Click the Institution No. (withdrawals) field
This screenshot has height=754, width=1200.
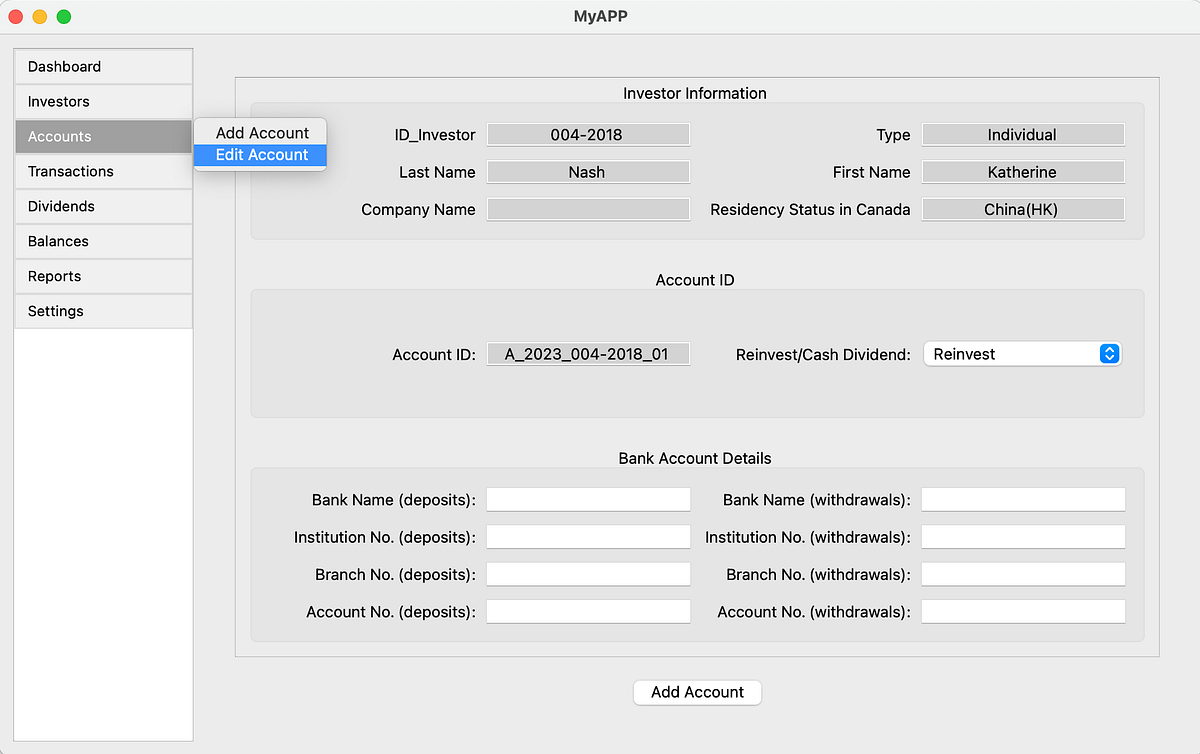pos(1022,536)
